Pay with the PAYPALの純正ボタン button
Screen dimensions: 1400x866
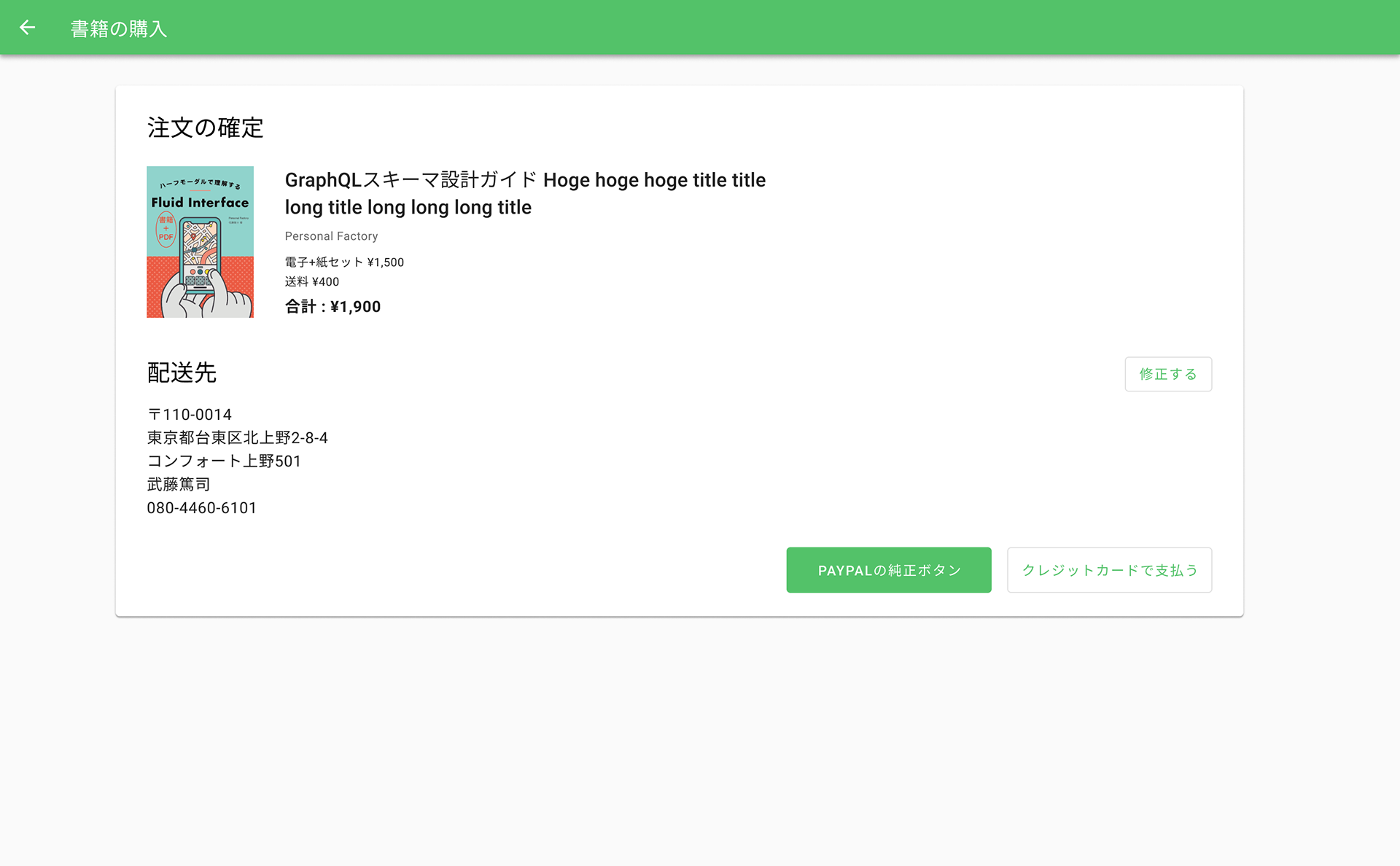888,570
